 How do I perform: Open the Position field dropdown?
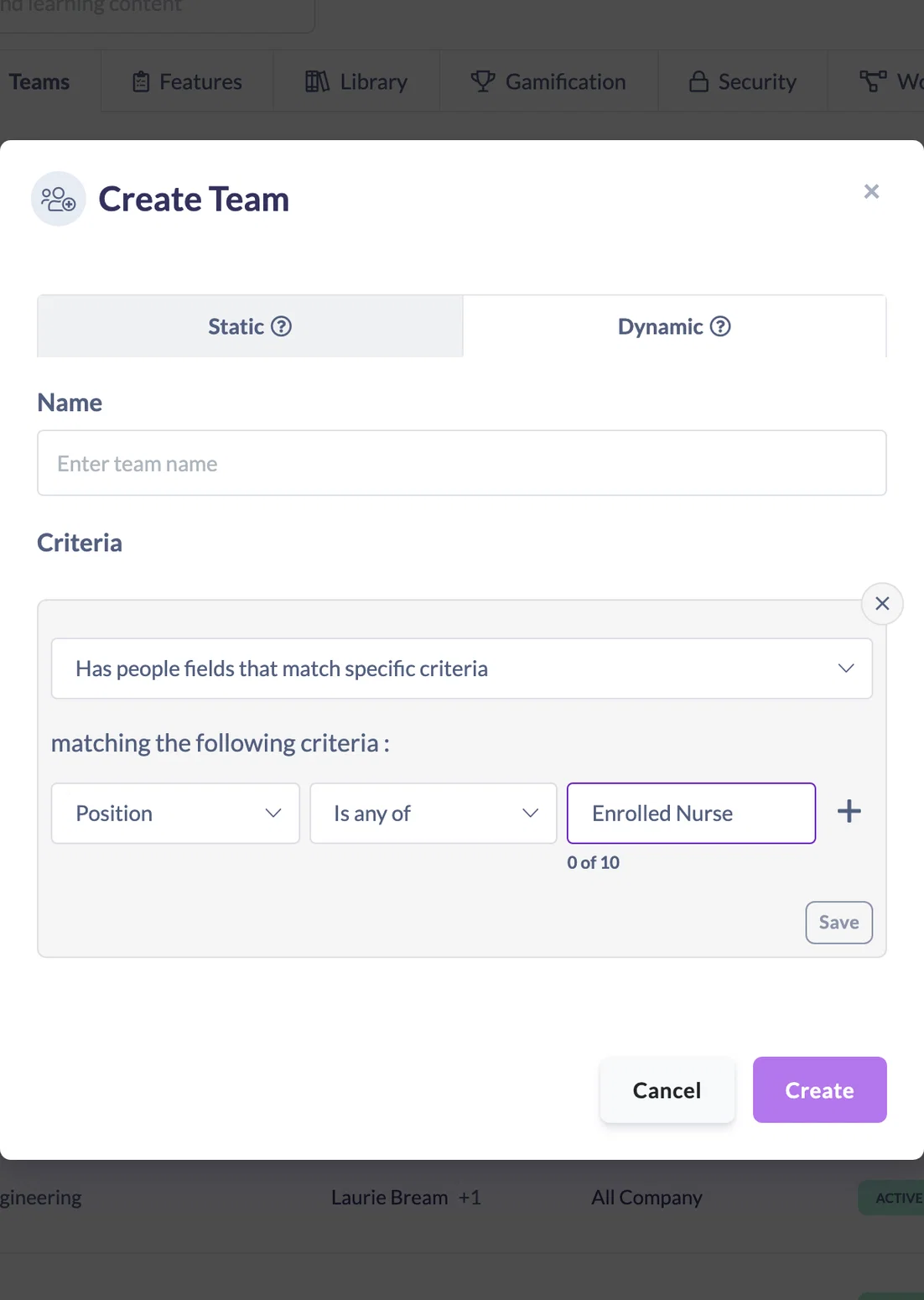[x=175, y=814]
